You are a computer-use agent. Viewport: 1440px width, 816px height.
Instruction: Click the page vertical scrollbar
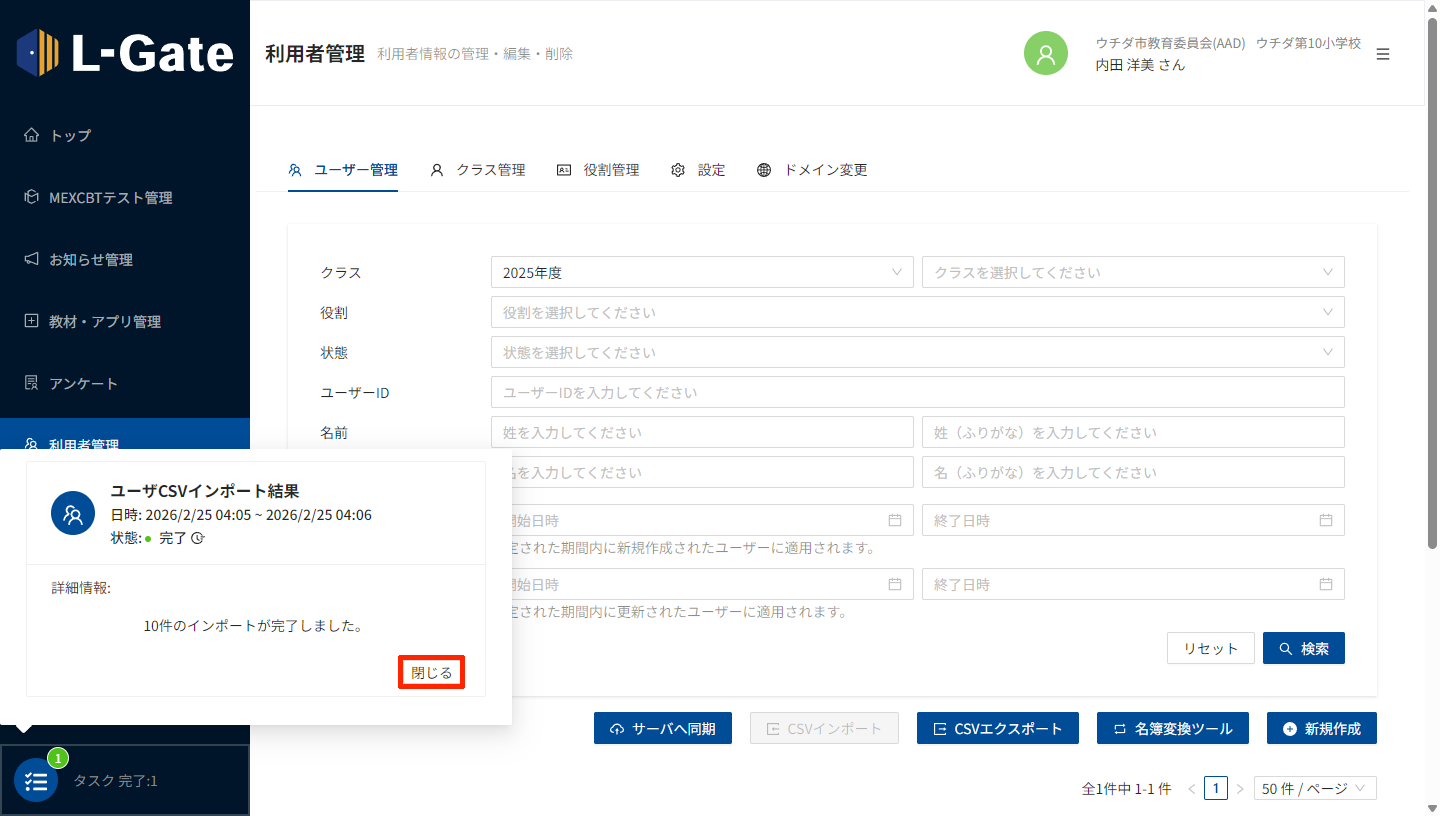click(1432, 300)
